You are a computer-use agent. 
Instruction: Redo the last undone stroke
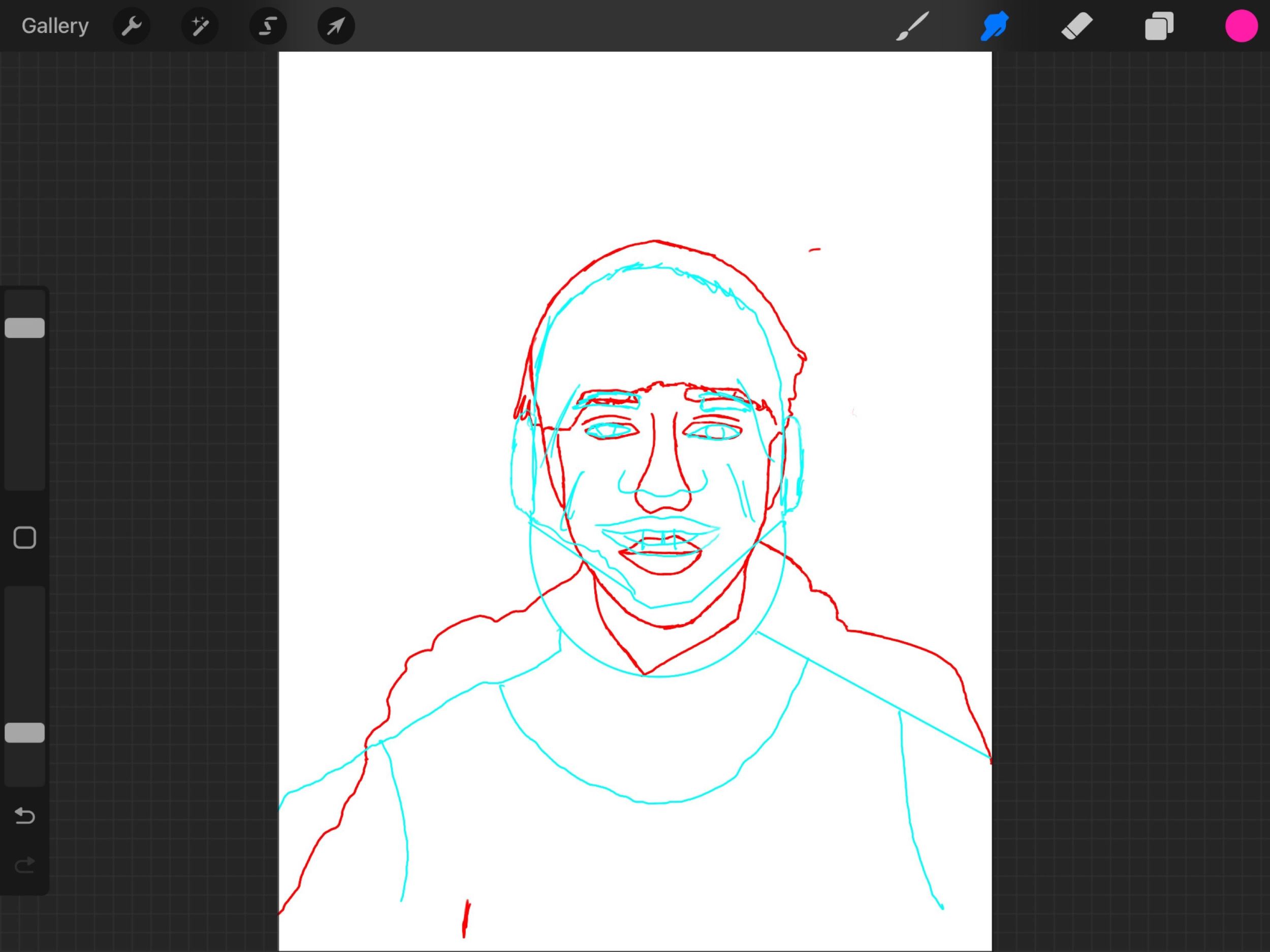click(x=25, y=865)
